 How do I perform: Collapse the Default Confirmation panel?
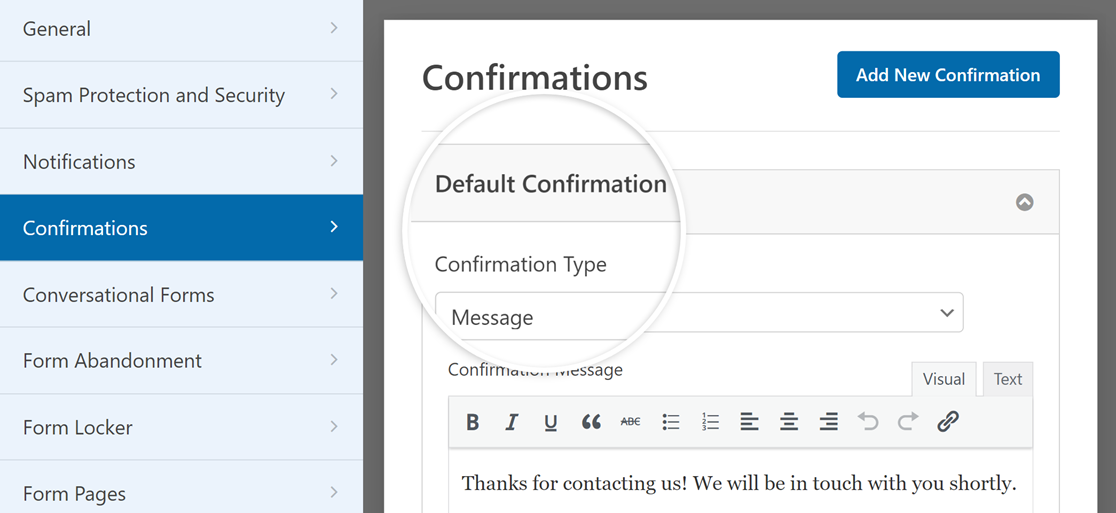pos(1024,202)
